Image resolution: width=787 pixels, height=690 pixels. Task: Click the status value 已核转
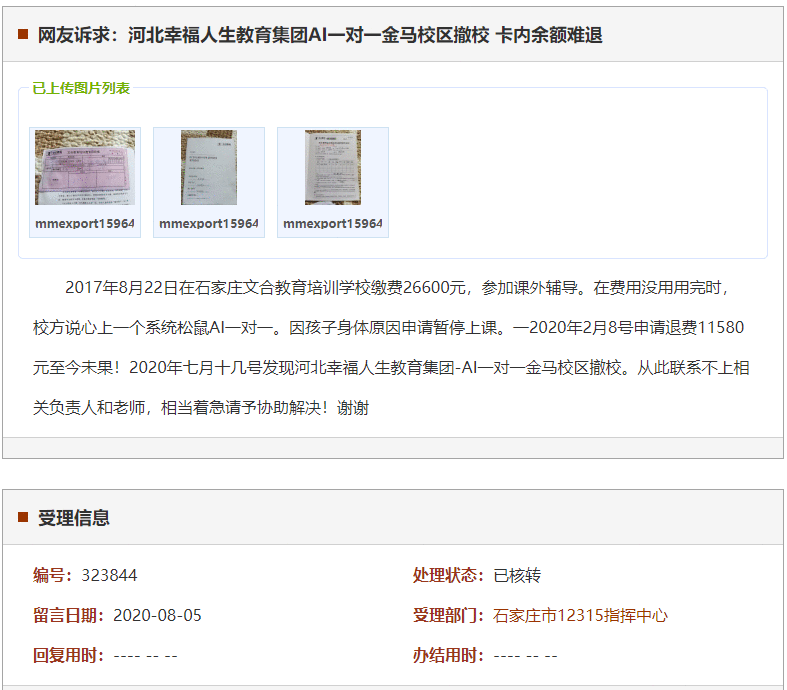(517, 575)
